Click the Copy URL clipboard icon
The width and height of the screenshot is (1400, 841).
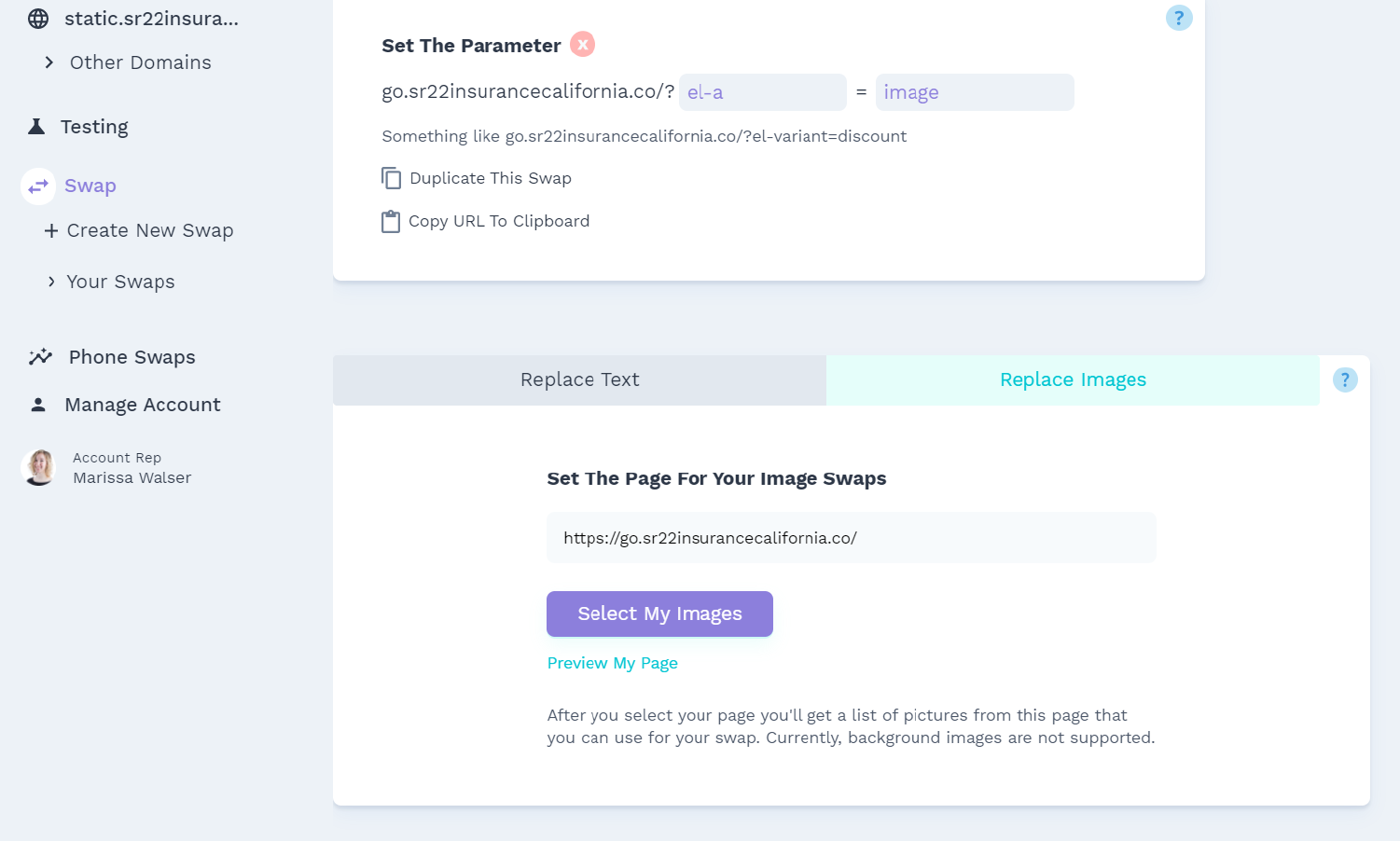pyautogui.click(x=391, y=221)
